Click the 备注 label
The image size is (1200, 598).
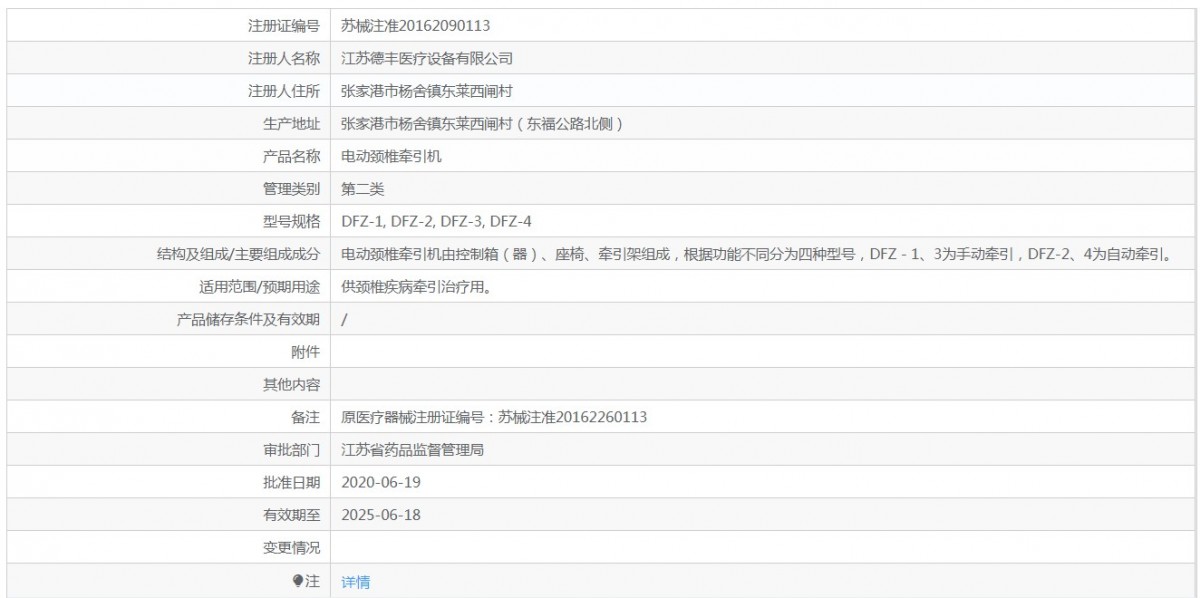pos(305,417)
